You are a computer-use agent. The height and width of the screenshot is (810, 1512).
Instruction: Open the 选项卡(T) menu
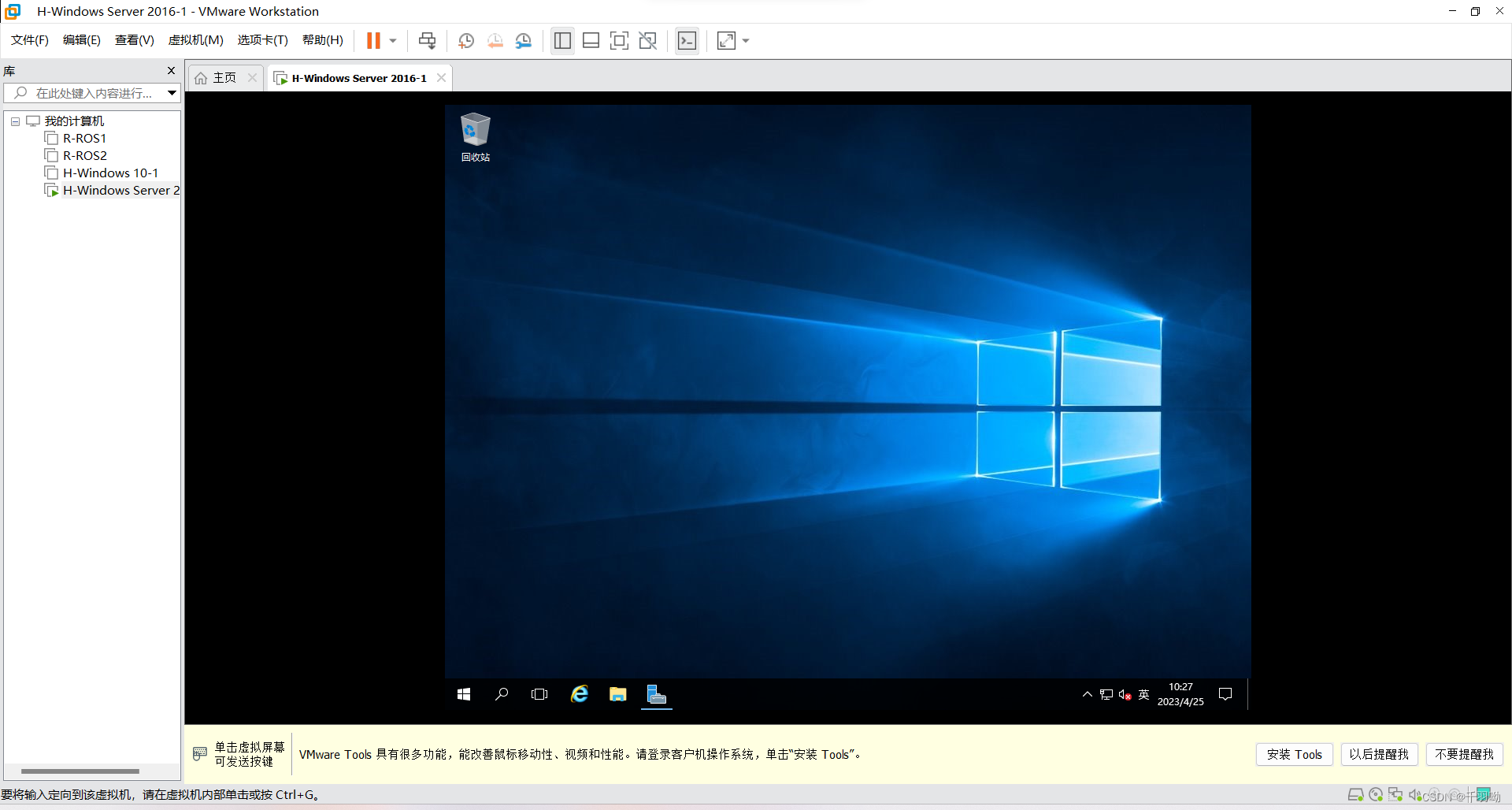point(263,40)
